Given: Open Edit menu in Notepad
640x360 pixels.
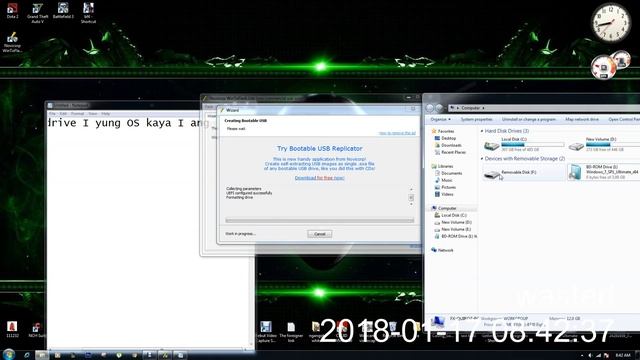Looking at the screenshot, I should pos(63,113).
